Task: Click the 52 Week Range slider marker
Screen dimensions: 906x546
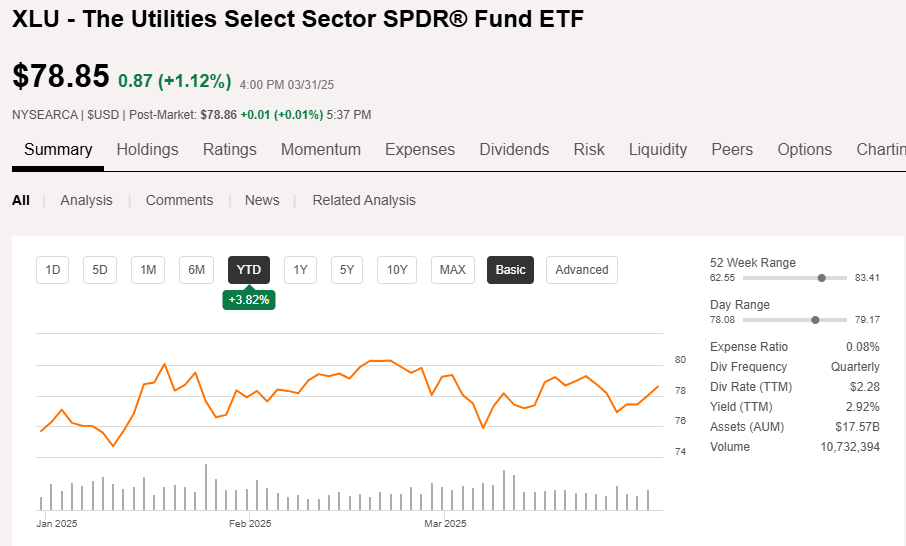Action: [x=822, y=278]
